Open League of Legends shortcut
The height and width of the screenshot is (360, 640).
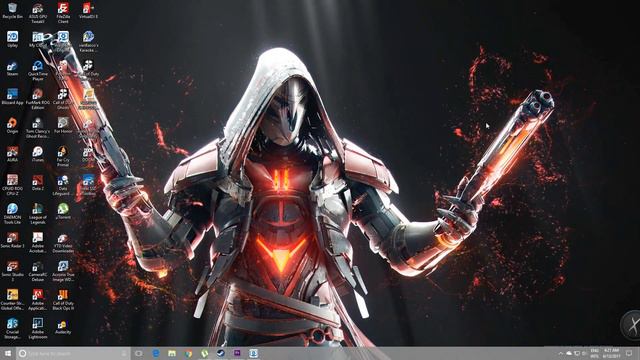pyautogui.click(x=38, y=213)
